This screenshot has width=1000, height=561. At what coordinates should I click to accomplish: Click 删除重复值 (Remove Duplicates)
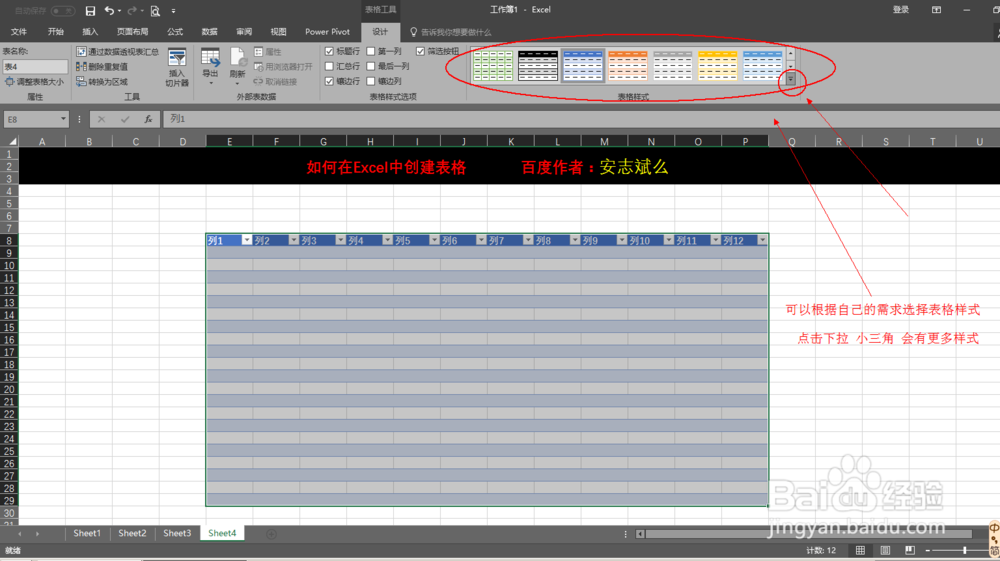point(102,66)
